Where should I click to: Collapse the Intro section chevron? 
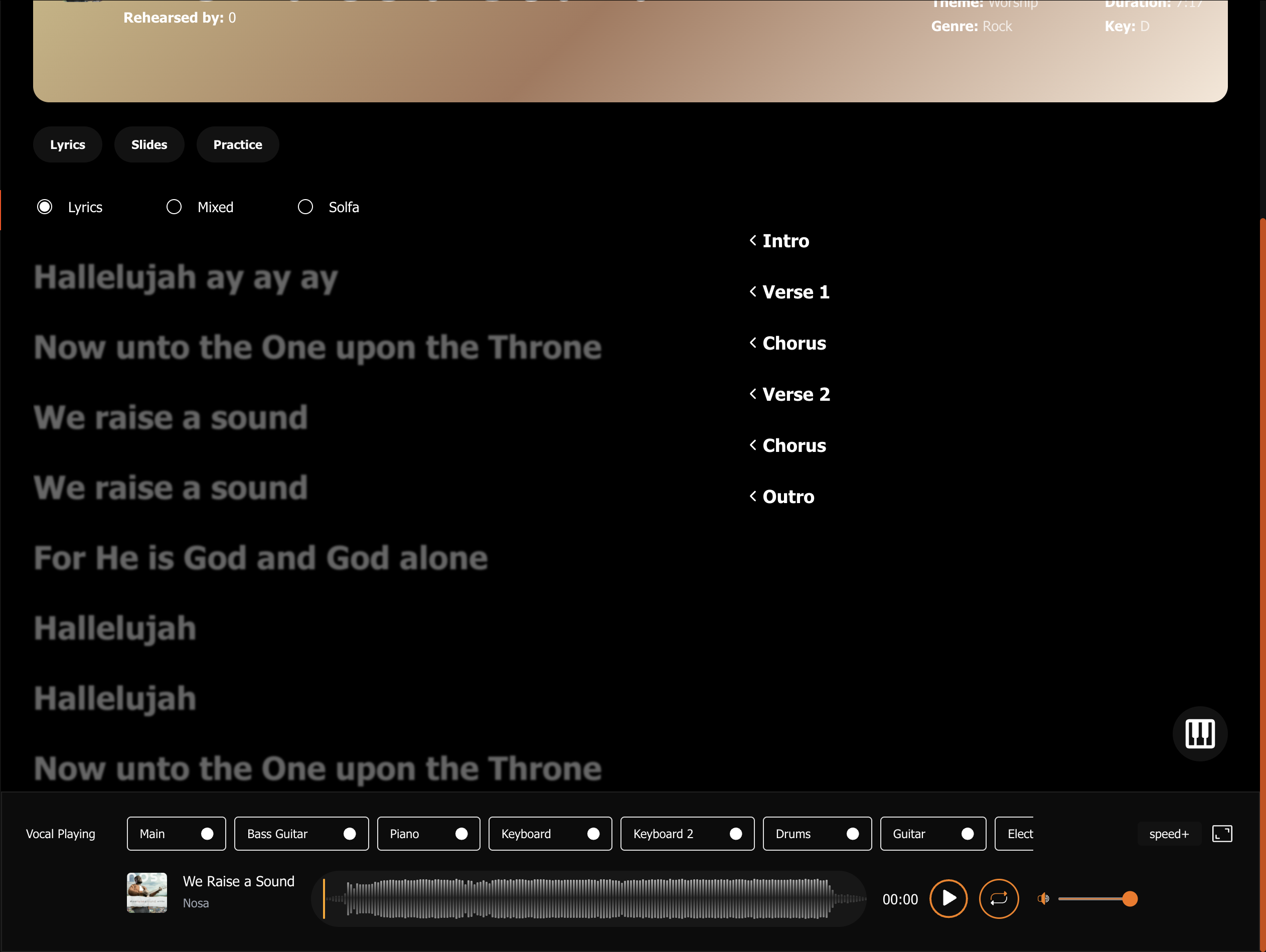tap(752, 240)
